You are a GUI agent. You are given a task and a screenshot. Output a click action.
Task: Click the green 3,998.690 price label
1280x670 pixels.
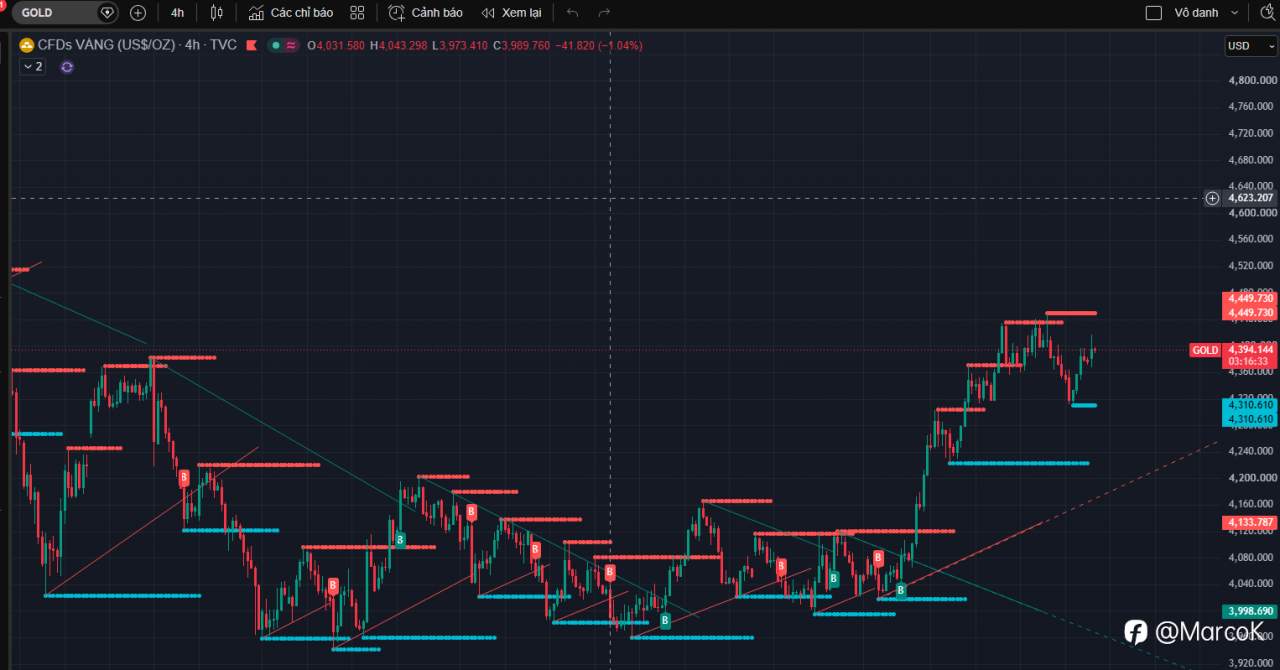coord(1250,610)
